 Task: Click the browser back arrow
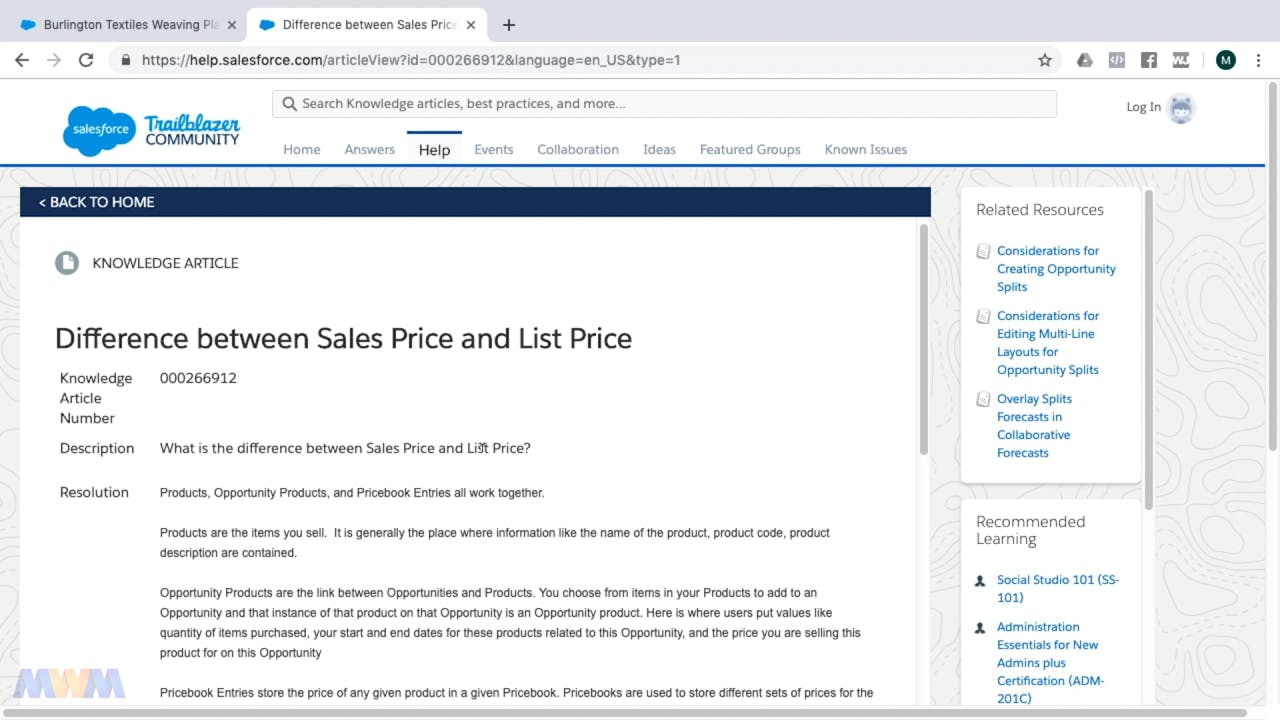coord(22,60)
